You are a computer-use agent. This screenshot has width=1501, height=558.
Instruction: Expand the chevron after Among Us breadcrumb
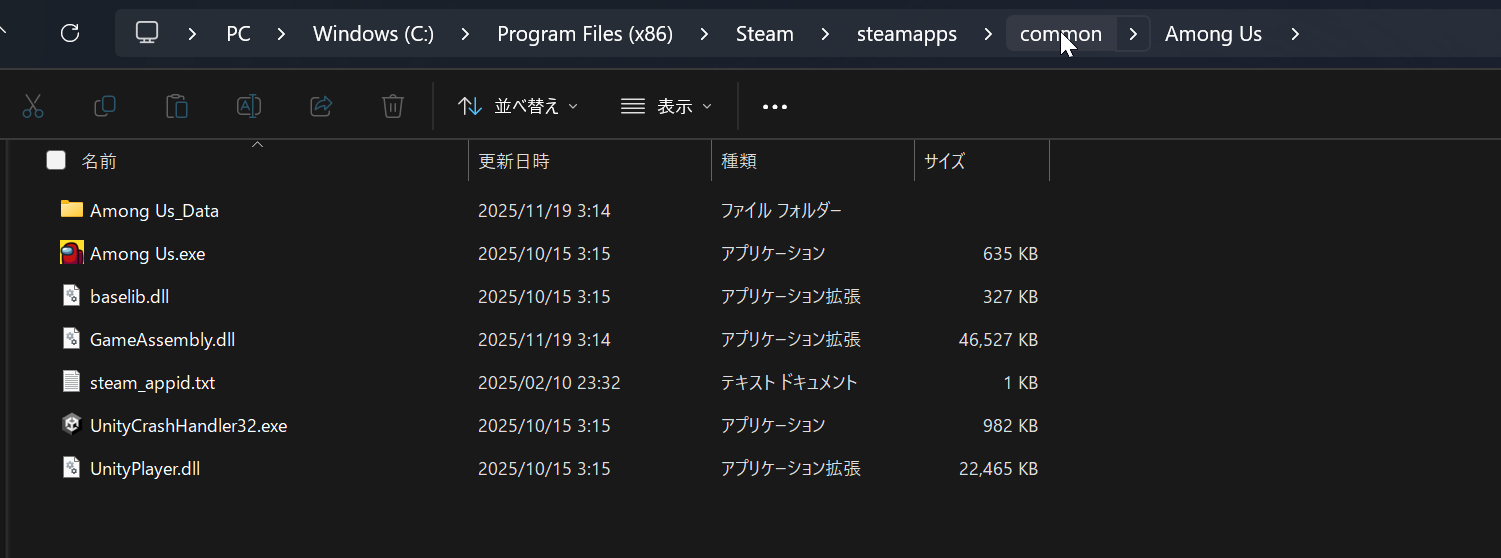[x=1295, y=34]
